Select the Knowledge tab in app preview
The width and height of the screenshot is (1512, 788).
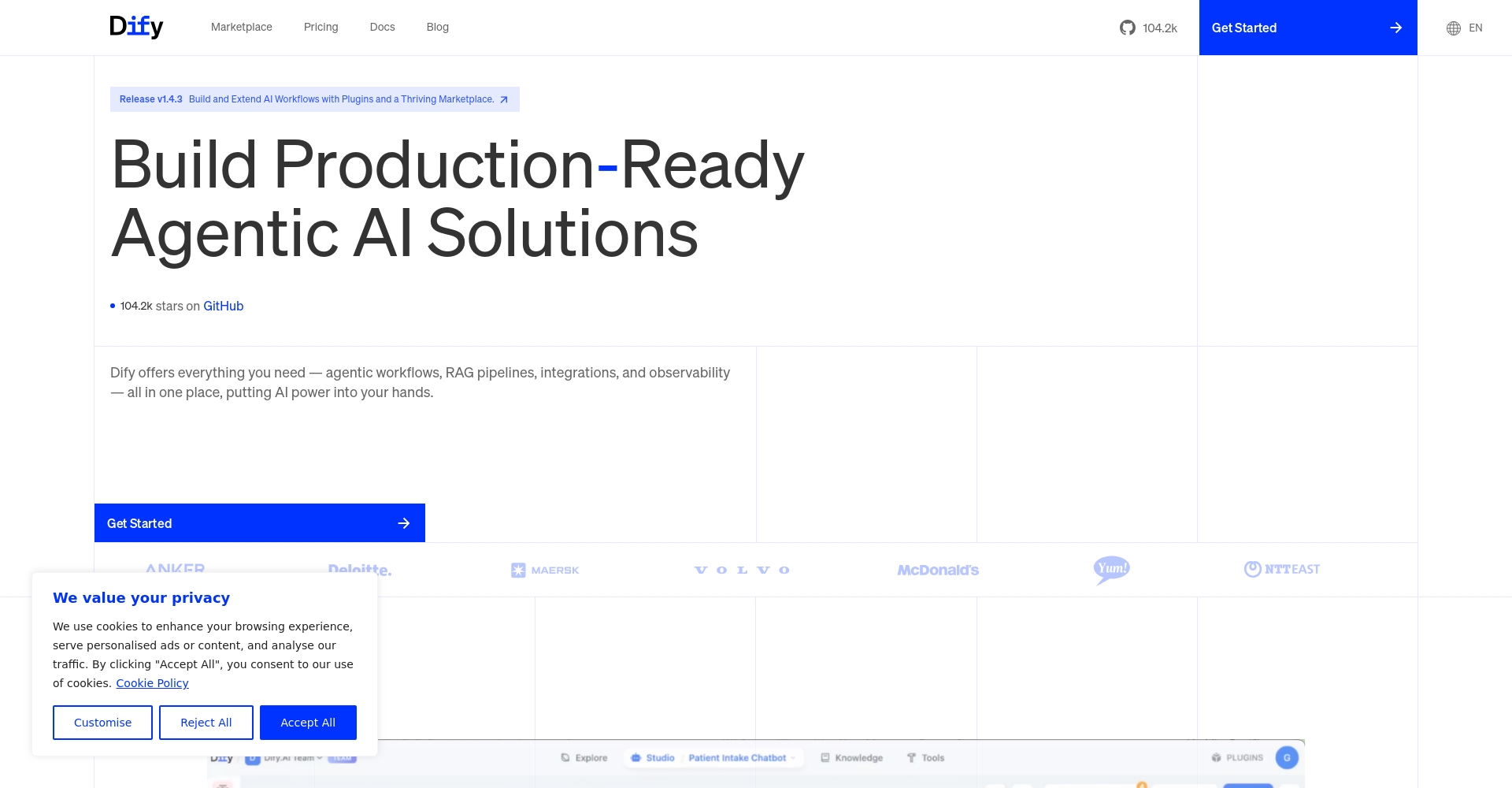click(x=852, y=758)
